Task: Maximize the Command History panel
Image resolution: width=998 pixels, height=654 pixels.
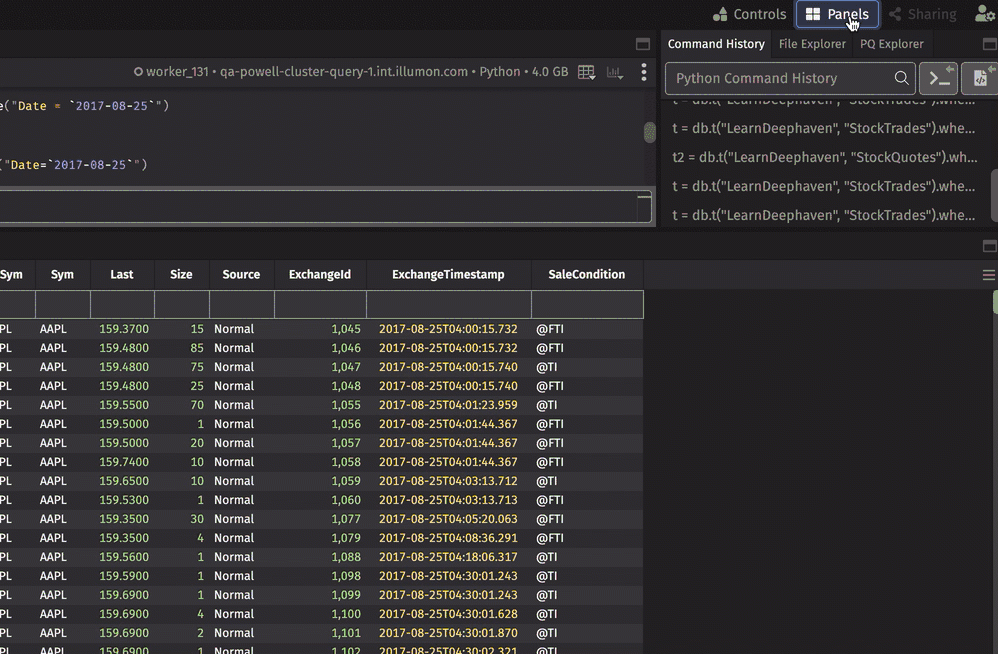Action: [989, 44]
